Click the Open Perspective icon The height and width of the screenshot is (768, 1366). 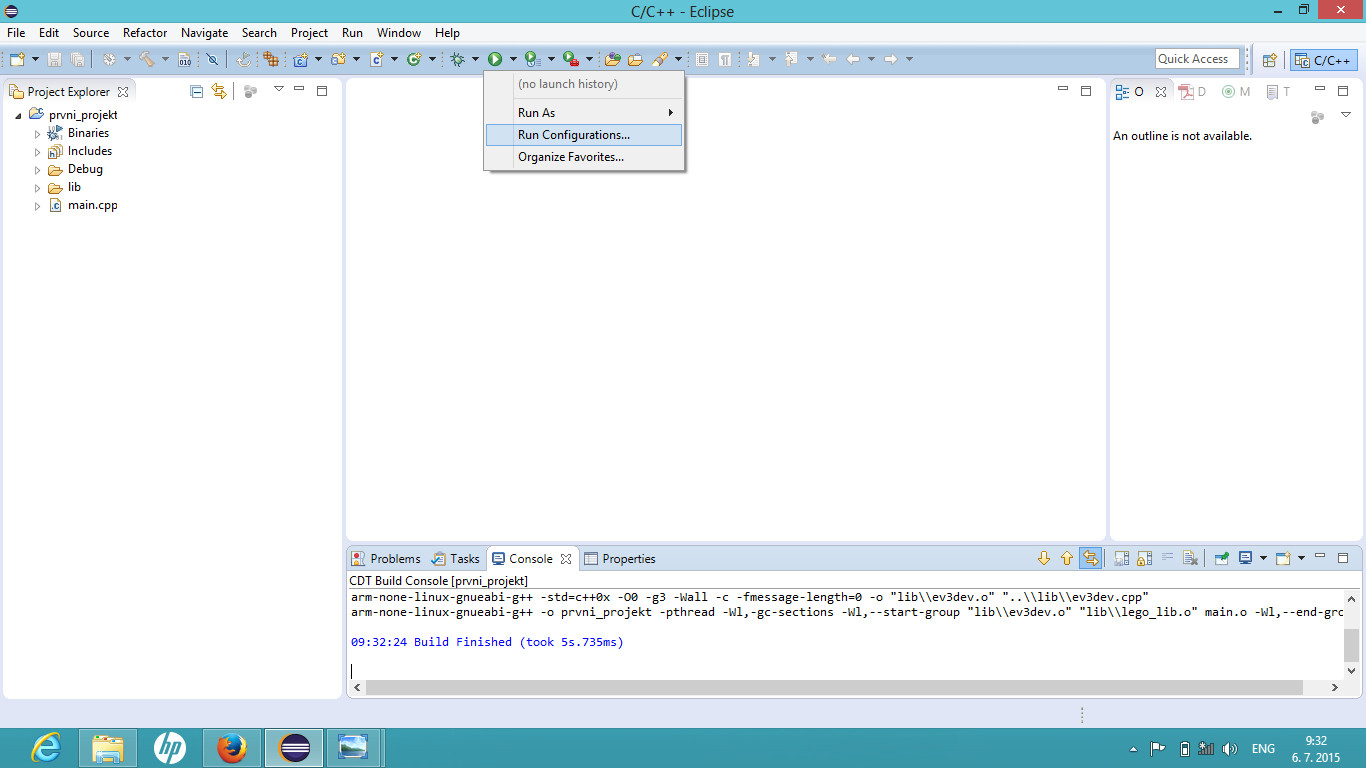point(1269,60)
